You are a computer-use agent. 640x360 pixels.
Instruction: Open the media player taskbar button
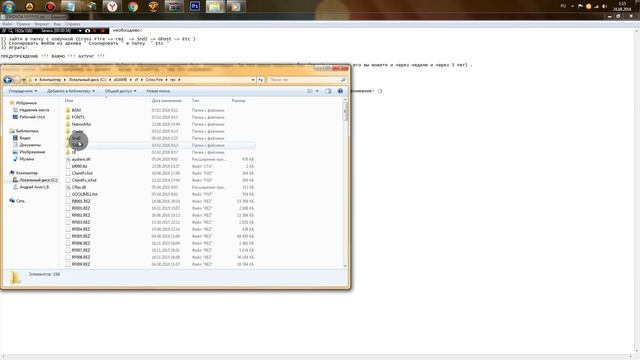(x=236, y=6)
